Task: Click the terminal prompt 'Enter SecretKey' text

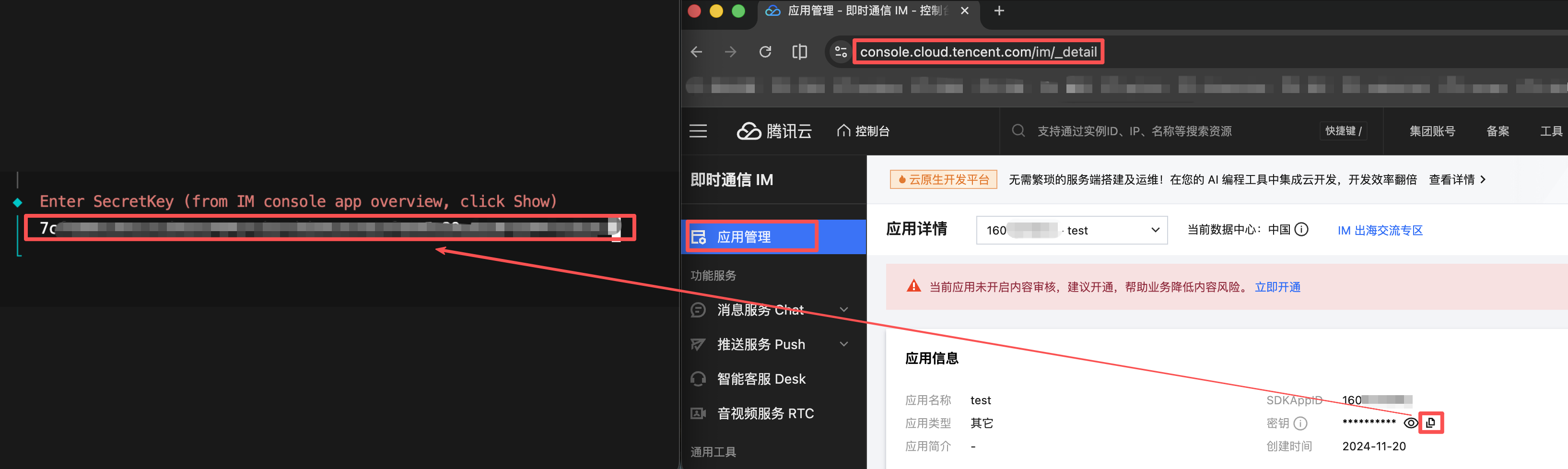Action: coord(298,201)
